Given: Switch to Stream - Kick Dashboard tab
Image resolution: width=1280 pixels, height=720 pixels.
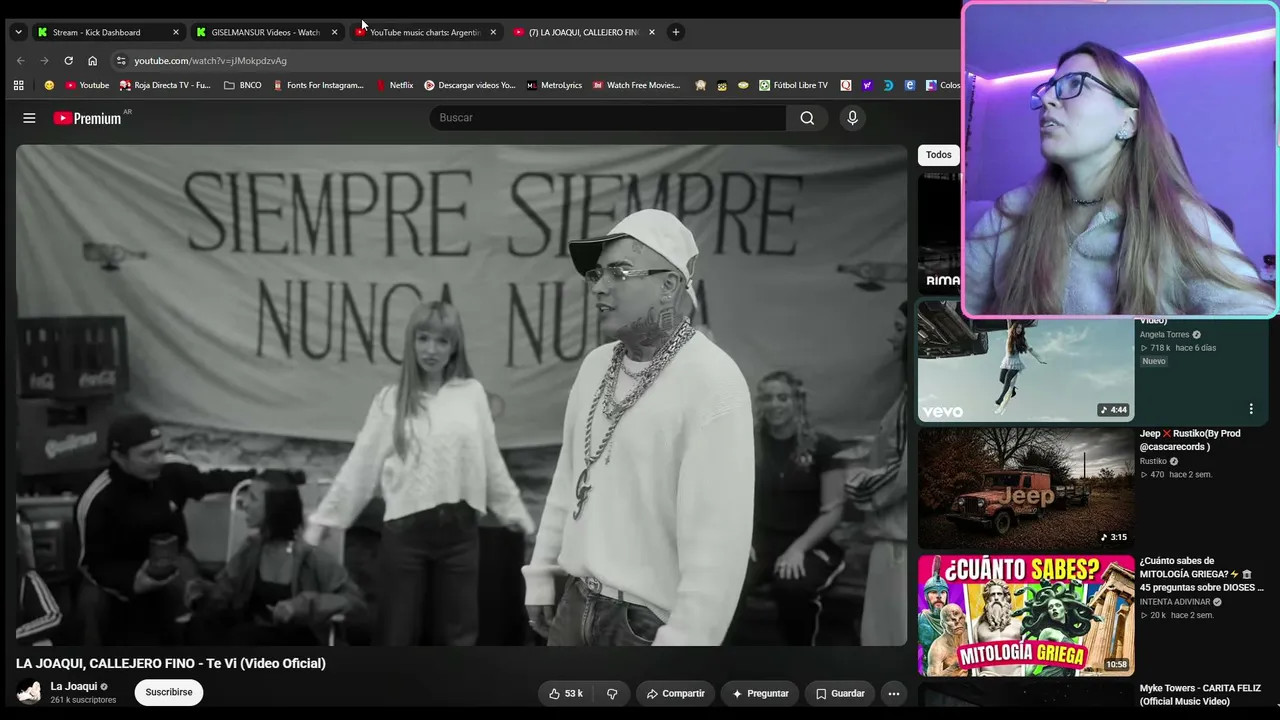Looking at the screenshot, I should click(108, 32).
